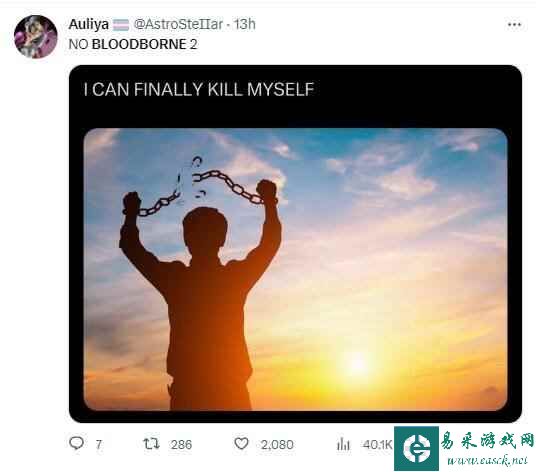Image resolution: width=536 pixels, height=472 pixels.
Task: Click the view count 40.1K
Action: (377, 444)
